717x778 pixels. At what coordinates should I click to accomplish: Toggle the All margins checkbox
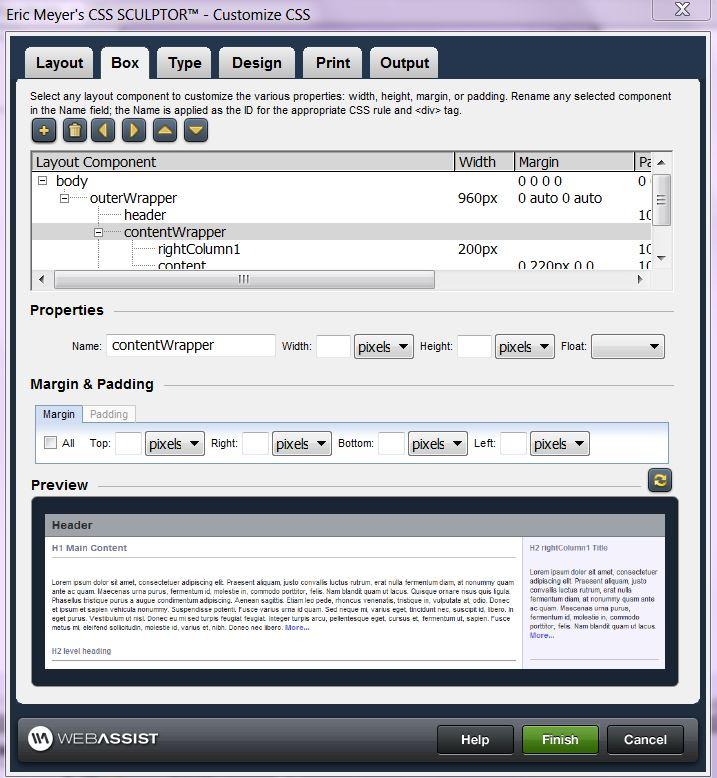[x=50, y=443]
